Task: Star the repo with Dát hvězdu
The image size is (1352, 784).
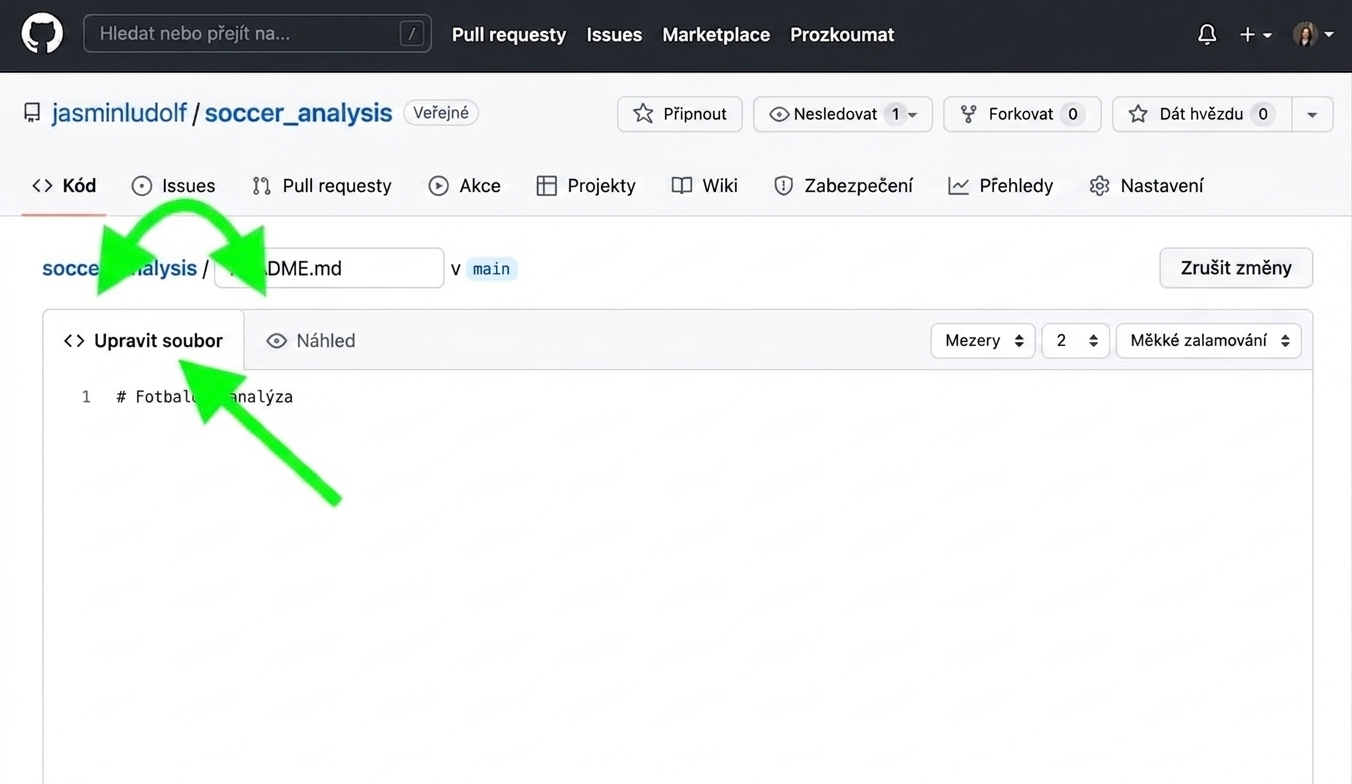Action: click(1202, 114)
